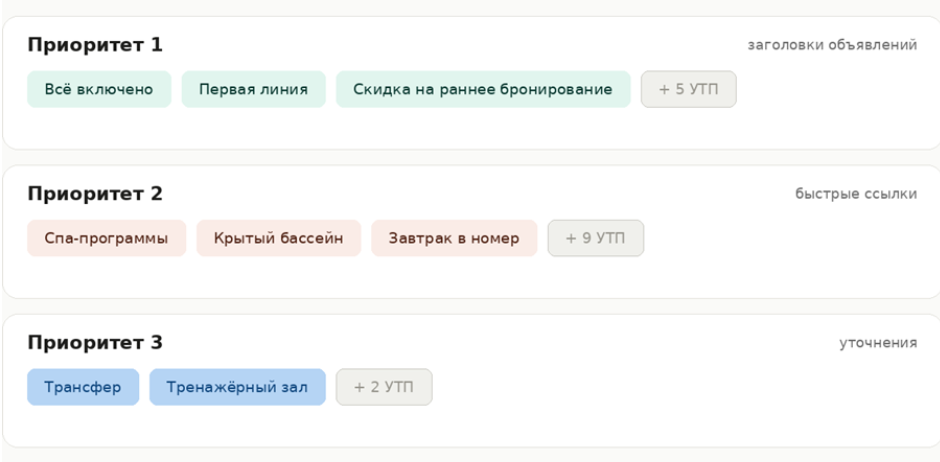Image resolution: width=940 pixels, height=462 pixels.
Task: Show more via «+ 9 УТП»
Action: [x=595, y=238]
